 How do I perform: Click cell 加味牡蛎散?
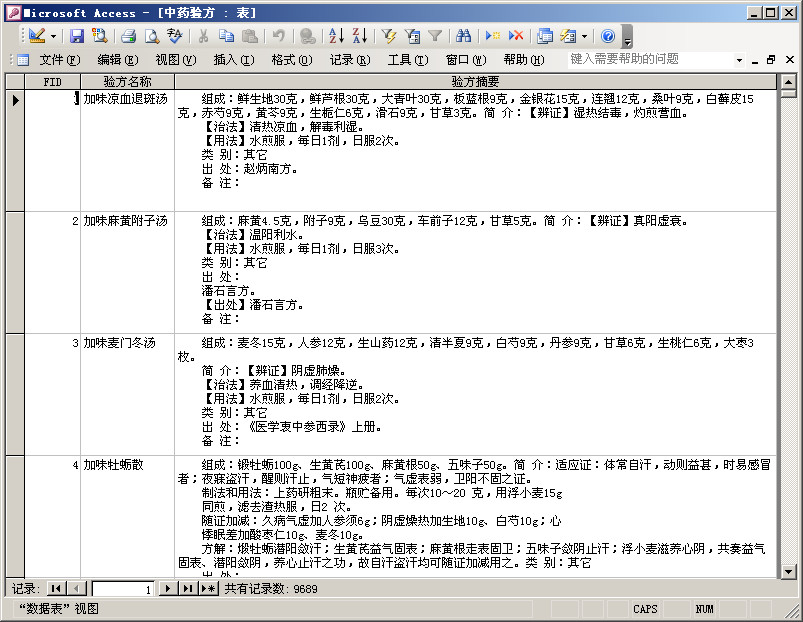[x=127, y=517]
